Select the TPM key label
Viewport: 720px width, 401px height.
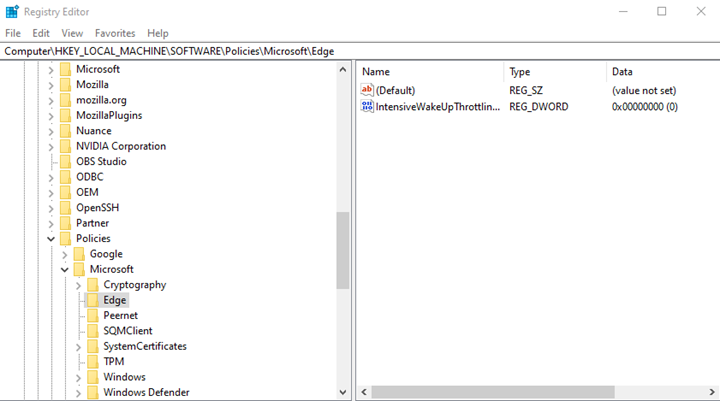coord(113,361)
